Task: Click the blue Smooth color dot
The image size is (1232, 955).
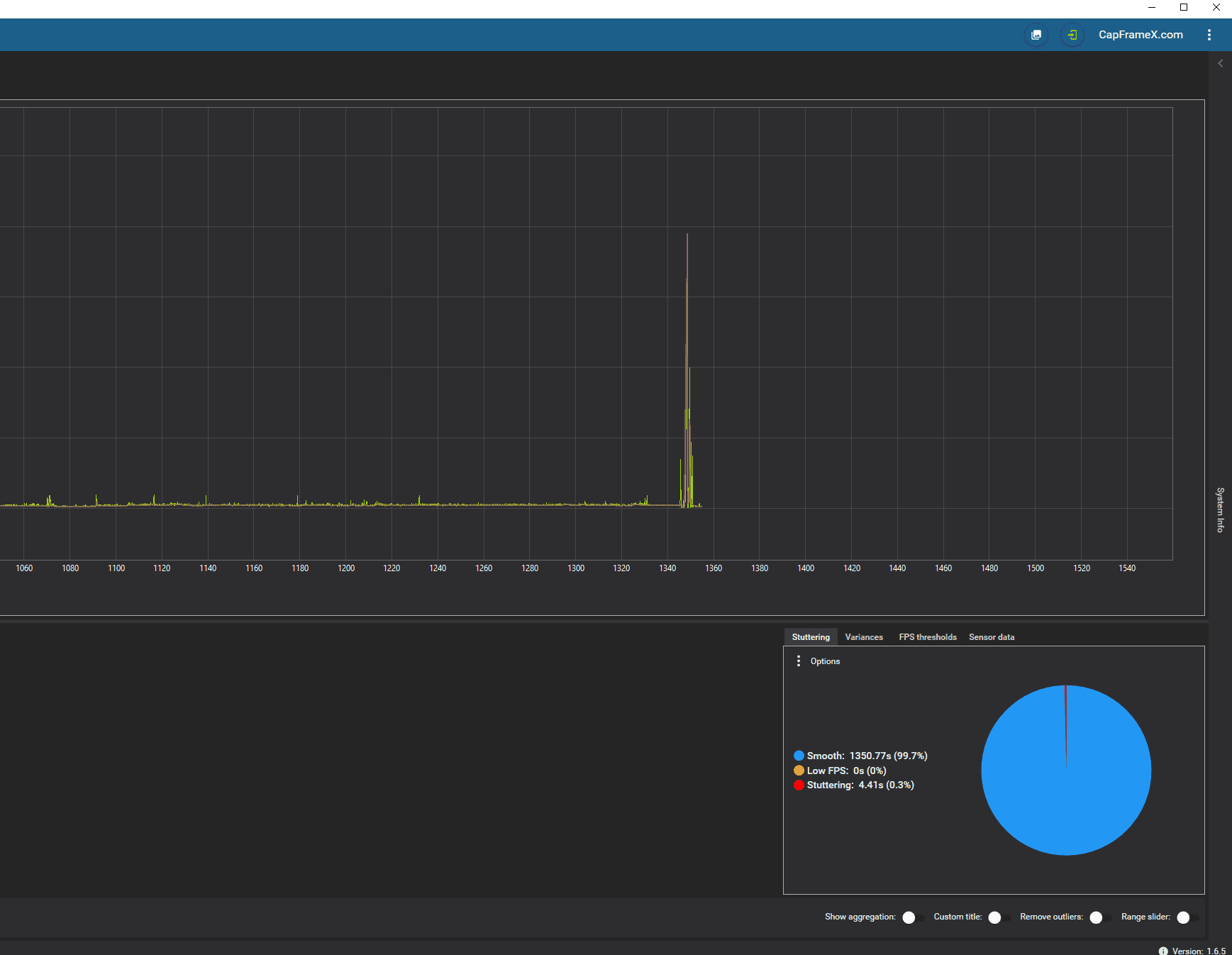Action: (x=799, y=756)
